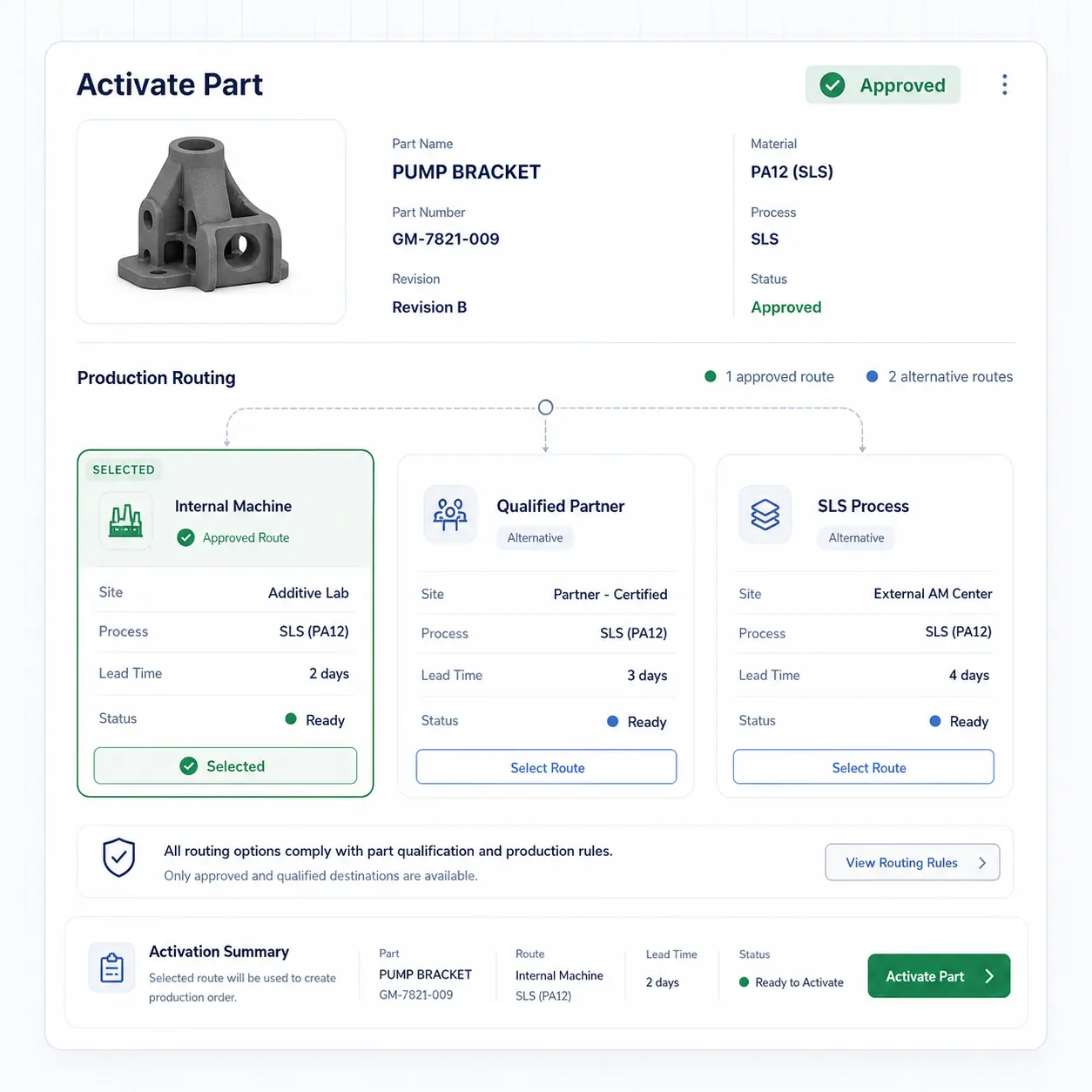Screen dimensions: 1092x1092
Task: Click the Internal Machine route in summary
Action: click(x=559, y=976)
